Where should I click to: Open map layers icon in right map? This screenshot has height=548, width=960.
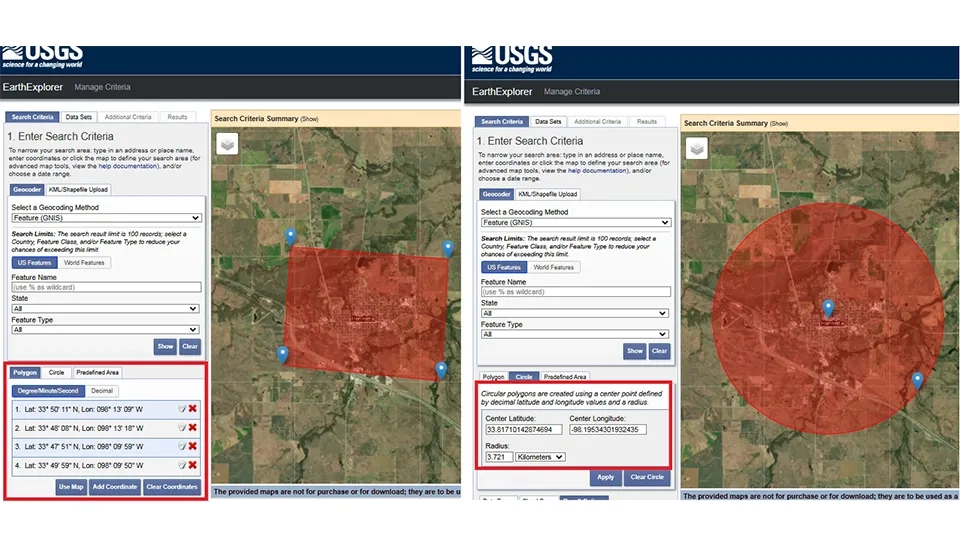[697, 149]
